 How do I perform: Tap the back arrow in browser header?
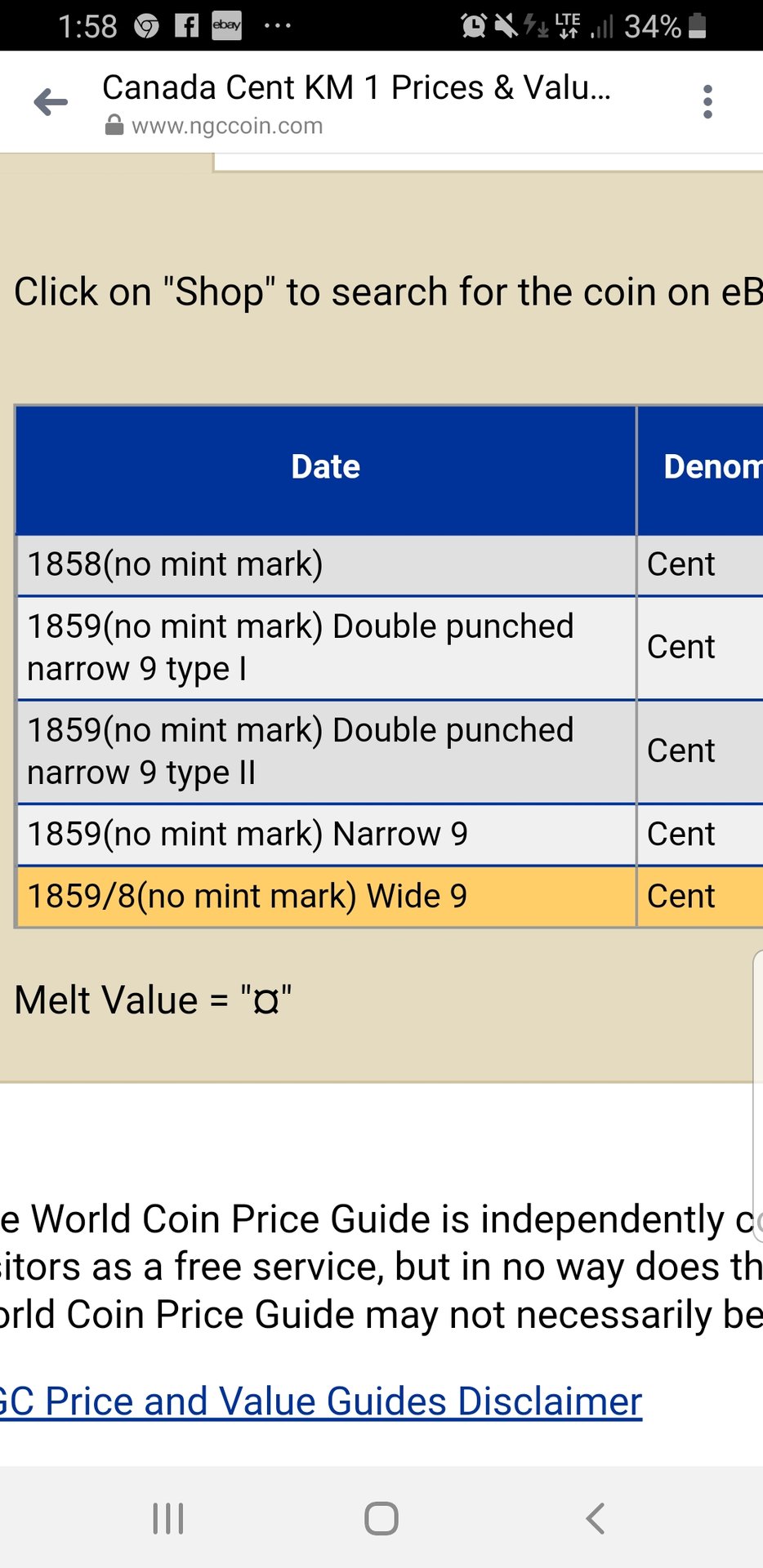click(x=51, y=102)
